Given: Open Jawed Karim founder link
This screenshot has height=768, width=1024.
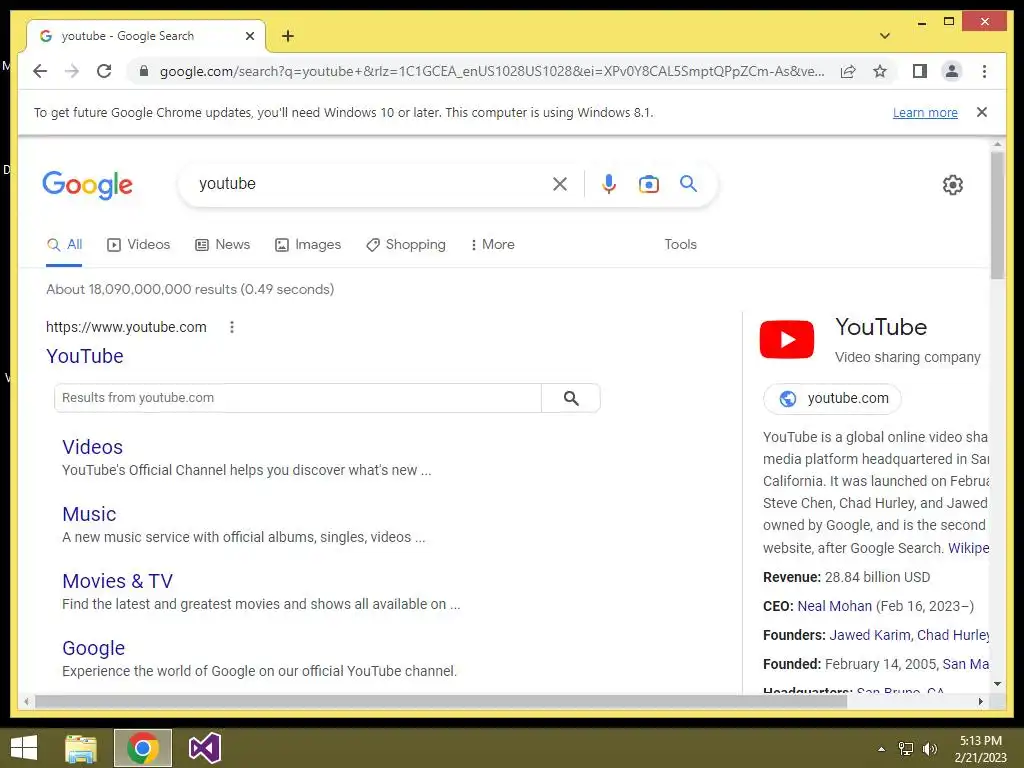Looking at the screenshot, I should click(x=869, y=635).
